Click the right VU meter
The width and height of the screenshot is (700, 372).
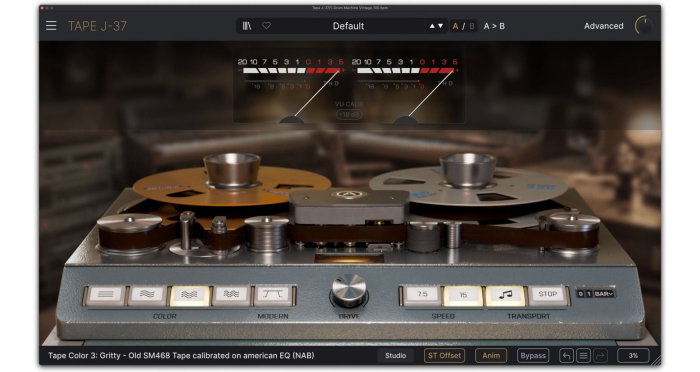pyautogui.click(x=405, y=89)
